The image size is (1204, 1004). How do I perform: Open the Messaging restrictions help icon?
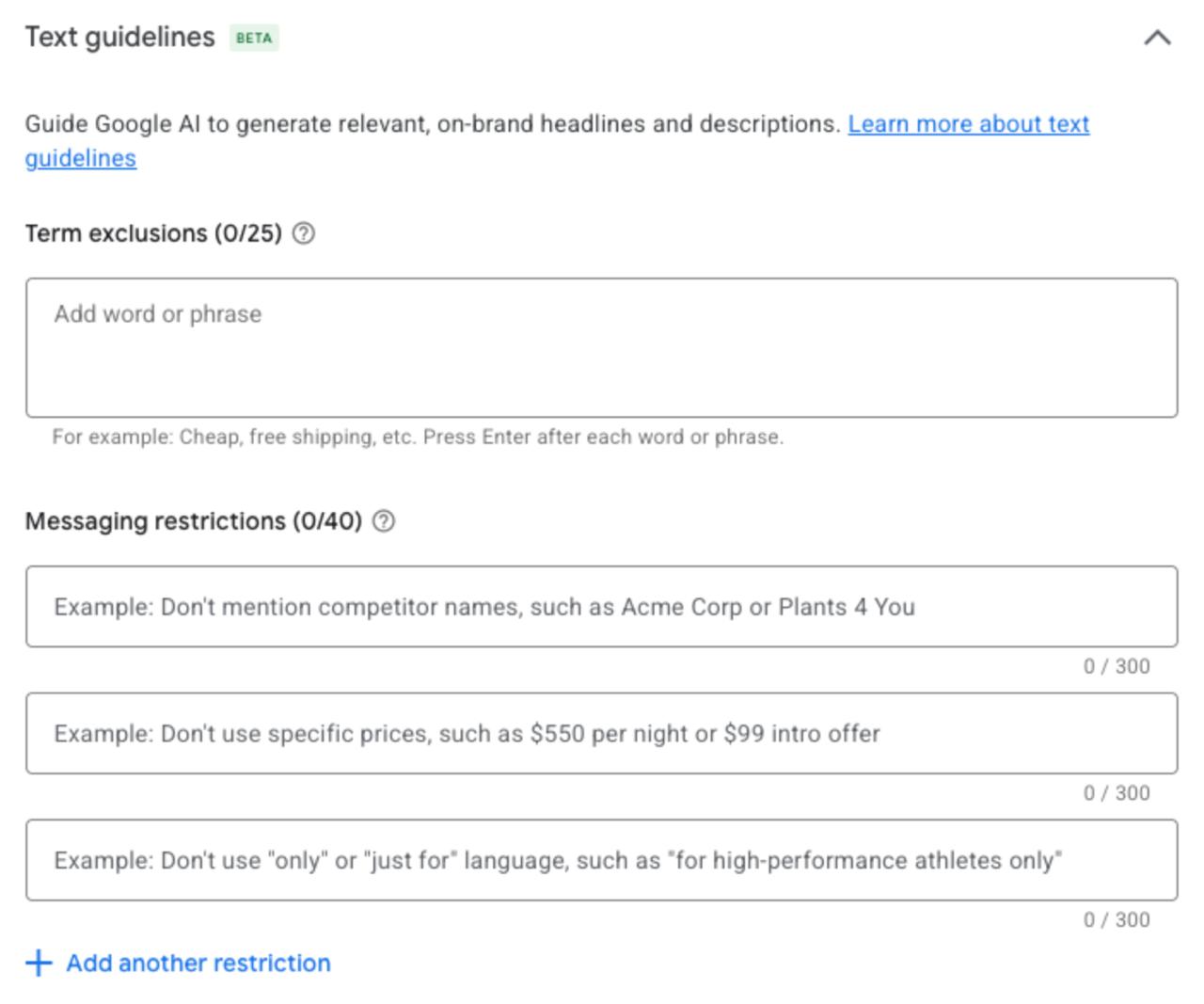[x=384, y=521]
